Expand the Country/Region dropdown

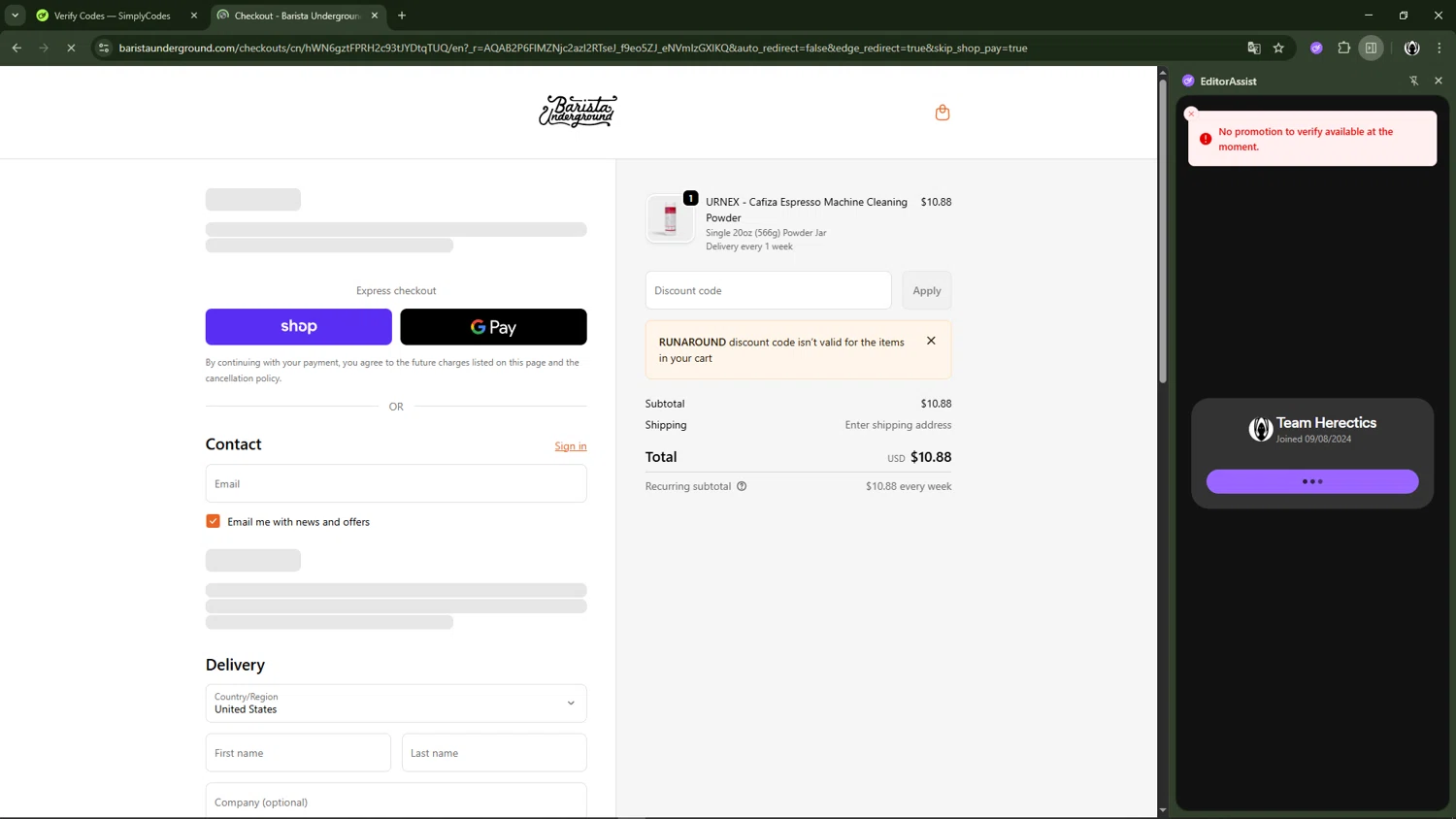[396, 704]
